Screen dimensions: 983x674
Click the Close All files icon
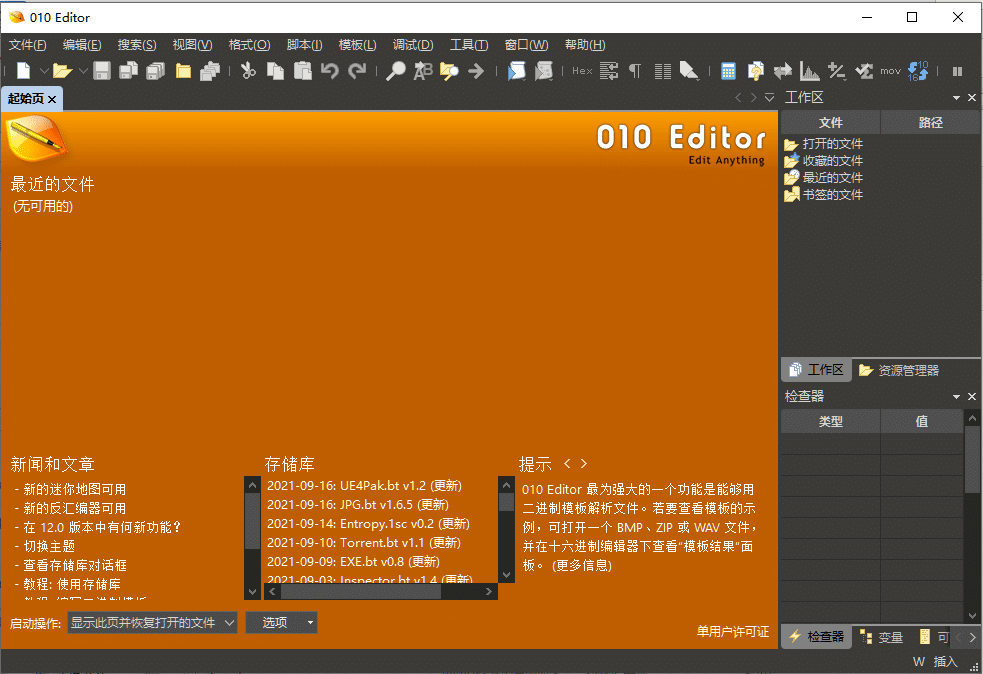tap(210, 71)
